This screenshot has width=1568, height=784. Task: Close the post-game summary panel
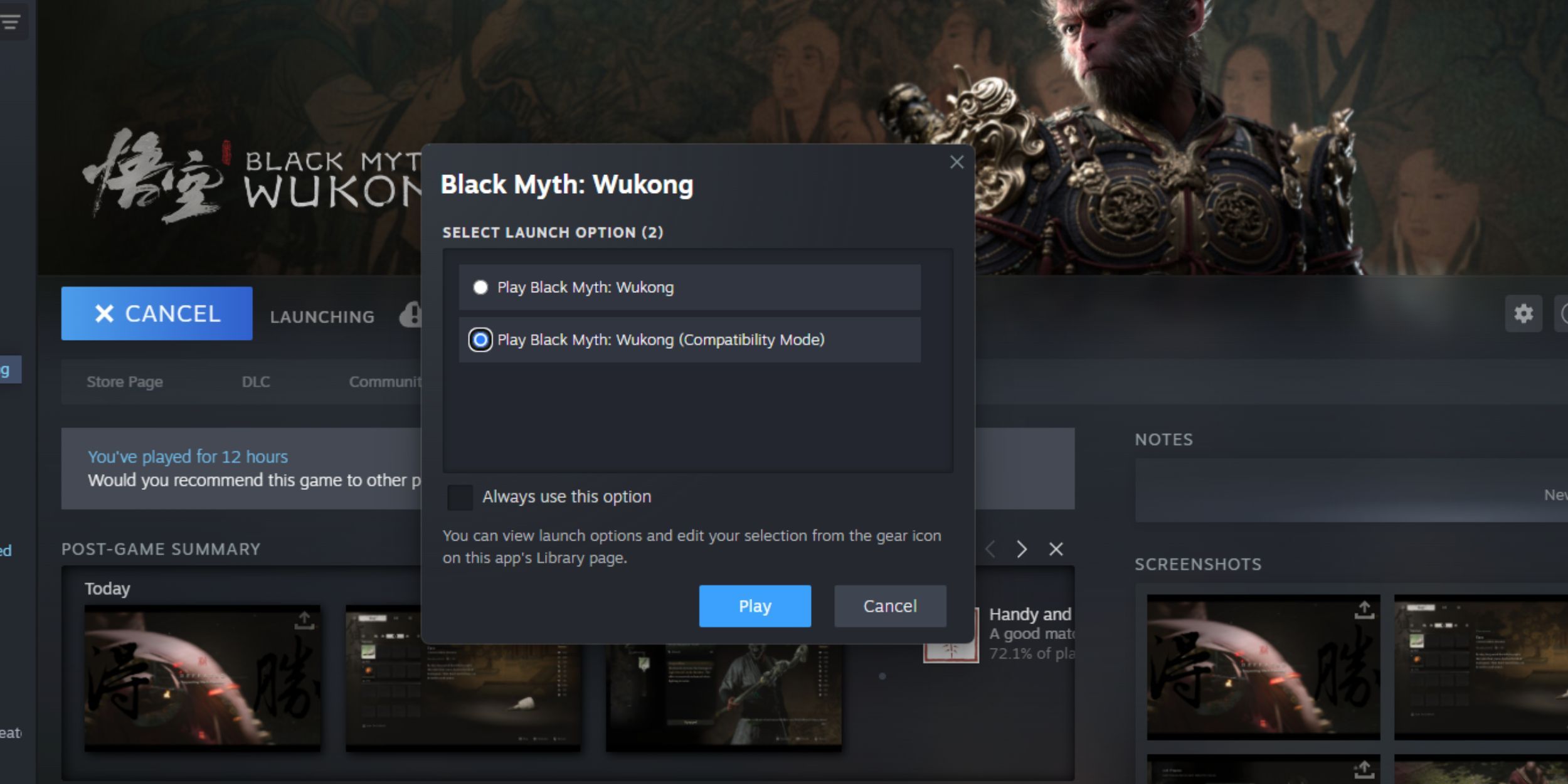(x=1056, y=548)
